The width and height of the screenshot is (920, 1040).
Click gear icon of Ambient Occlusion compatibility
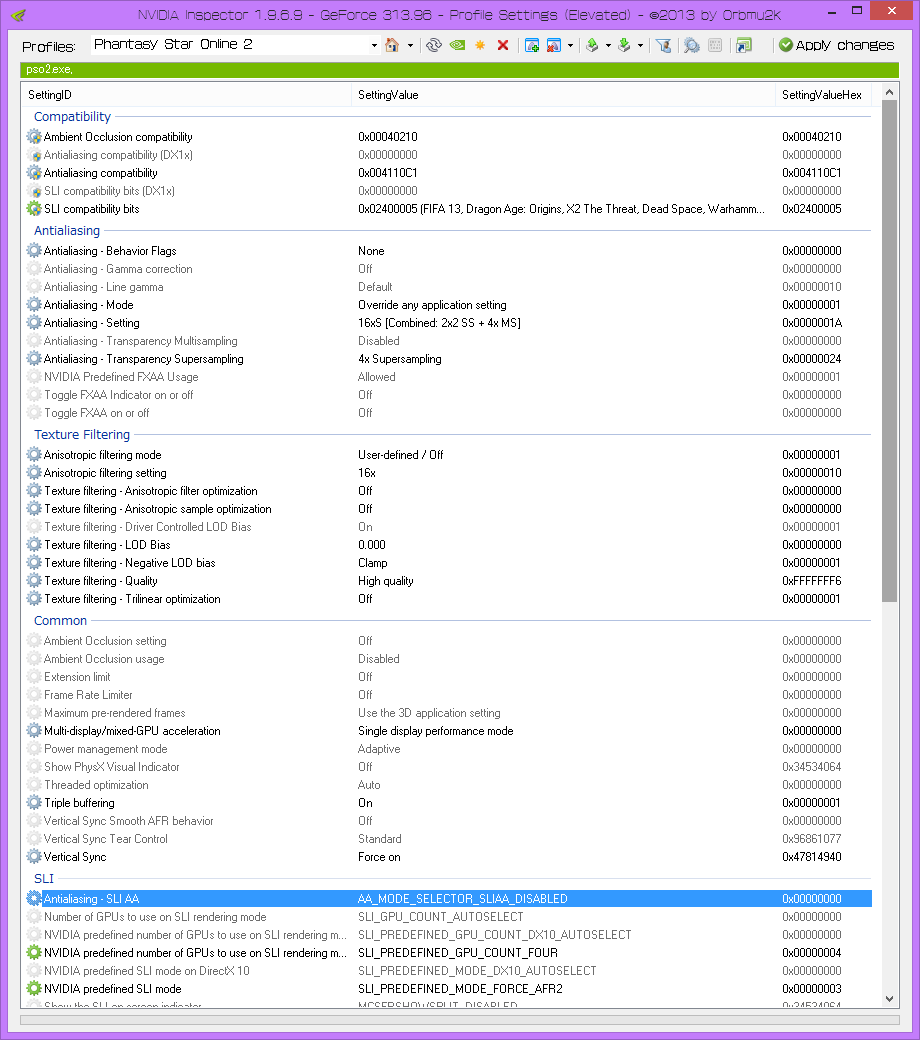tap(34, 137)
